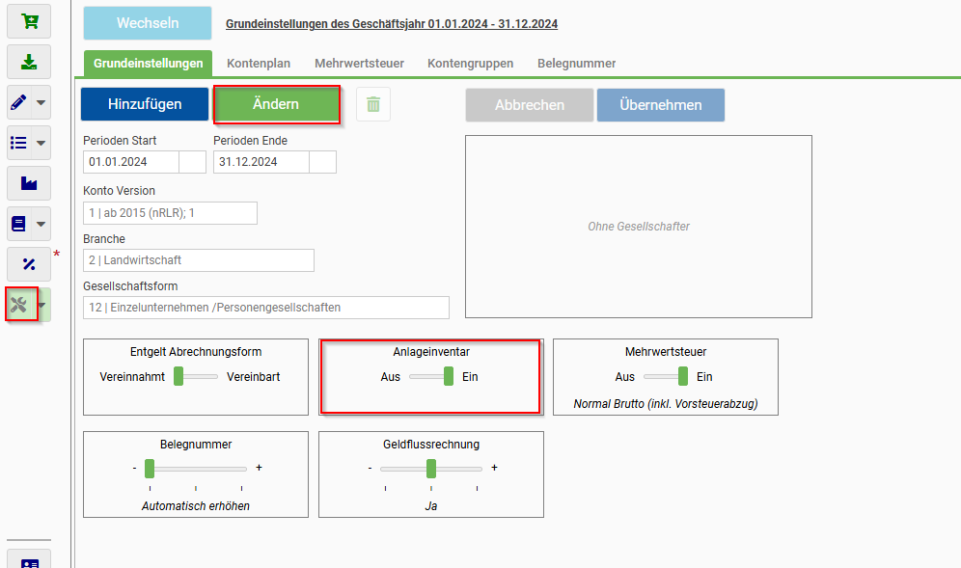Click the Belegnummer slider plus sign
The width and height of the screenshot is (961, 568).
pos(259,468)
